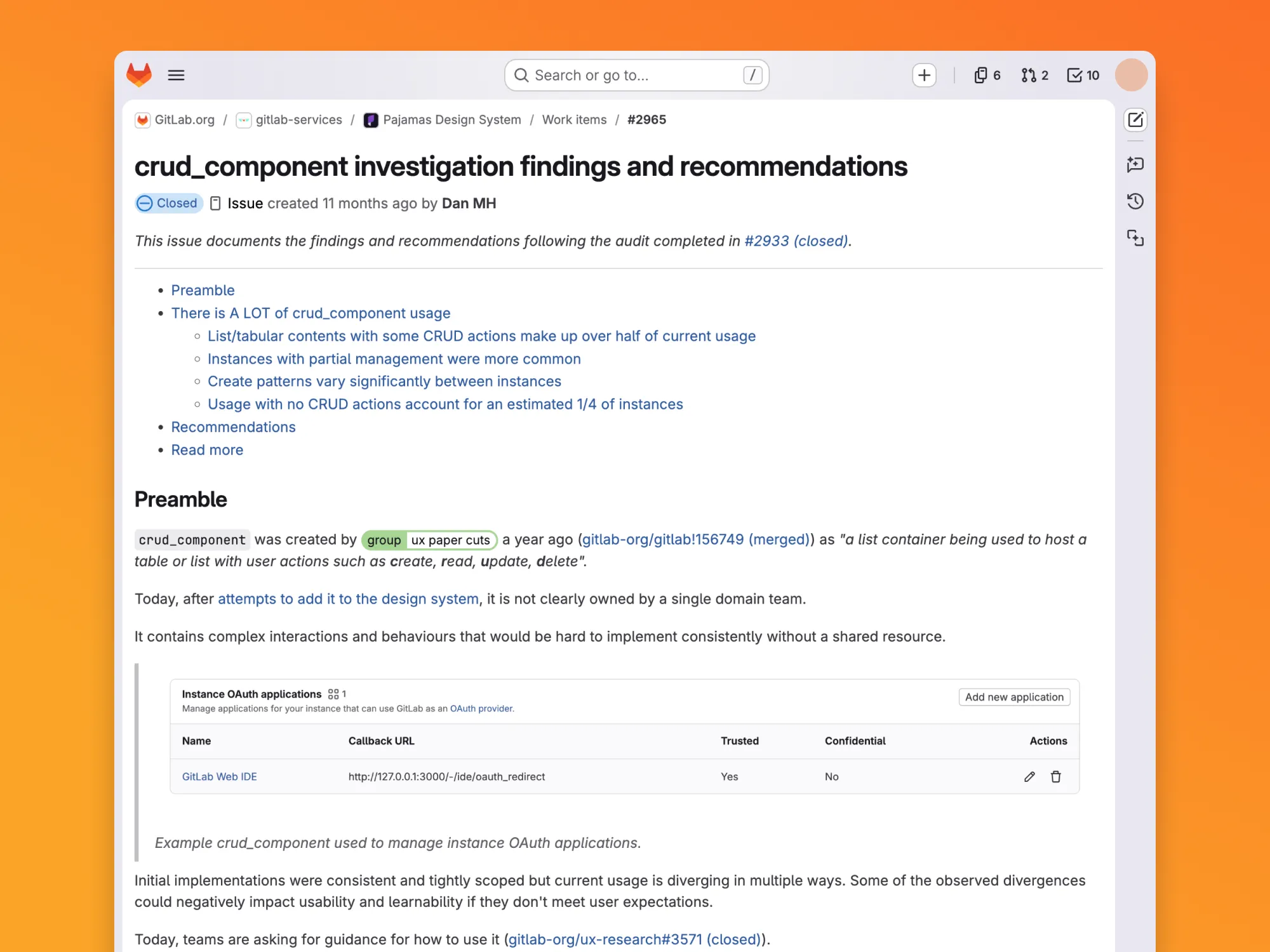Click the Actions column header
Viewport: 1270px width, 952px height.
point(1048,741)
